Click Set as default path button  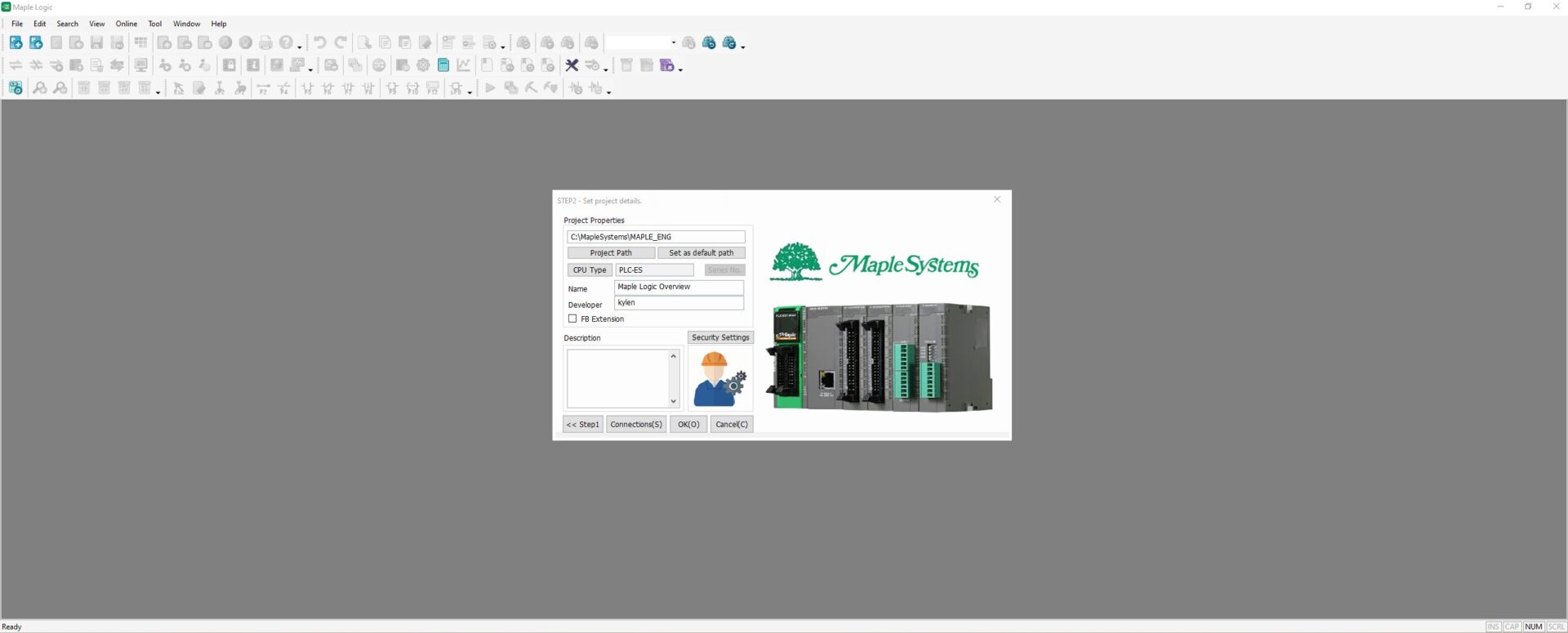click(x=702, y=253)
